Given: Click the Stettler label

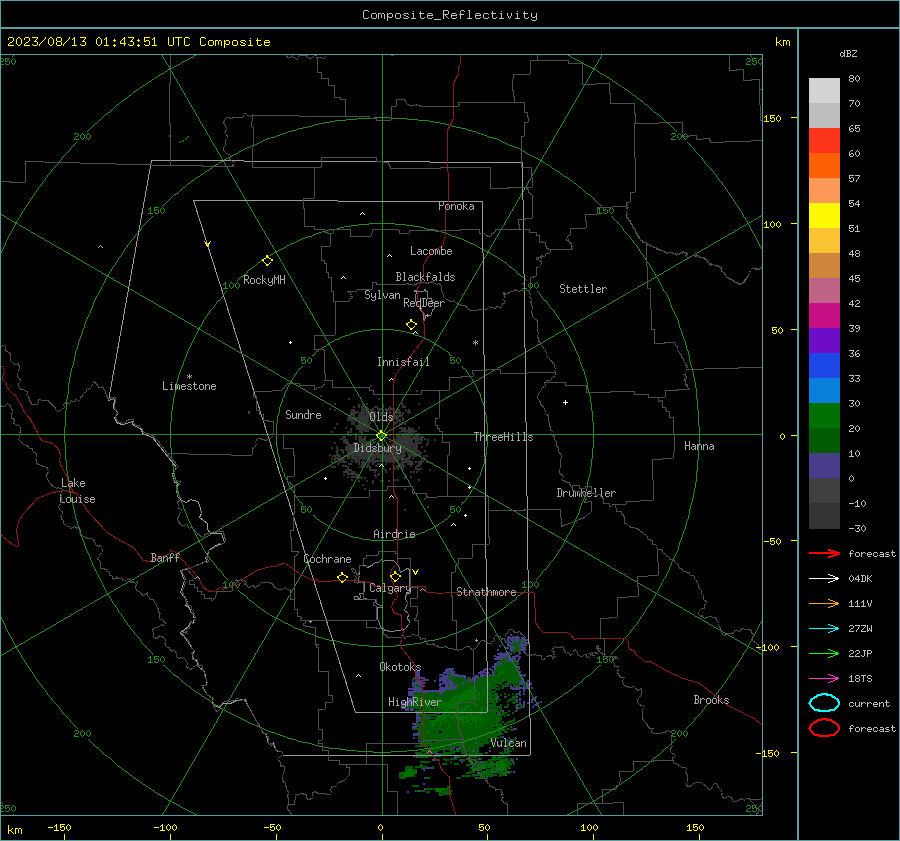Looking at the screenshot, I should point(583,289).
